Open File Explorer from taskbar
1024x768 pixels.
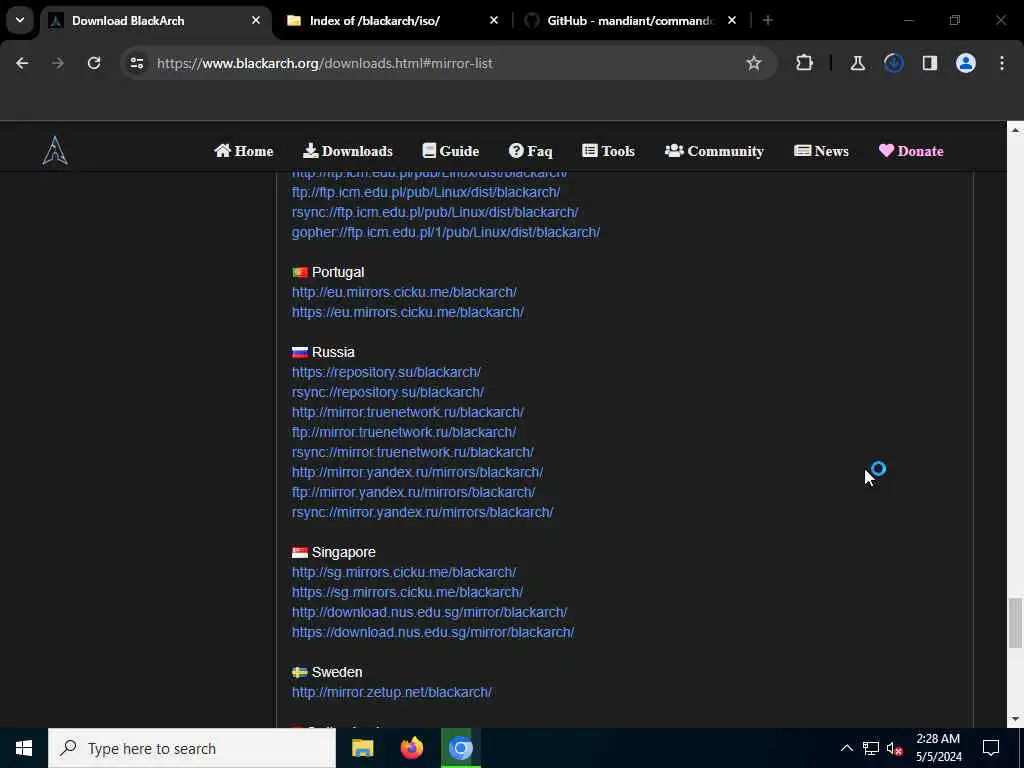(362, 748)
